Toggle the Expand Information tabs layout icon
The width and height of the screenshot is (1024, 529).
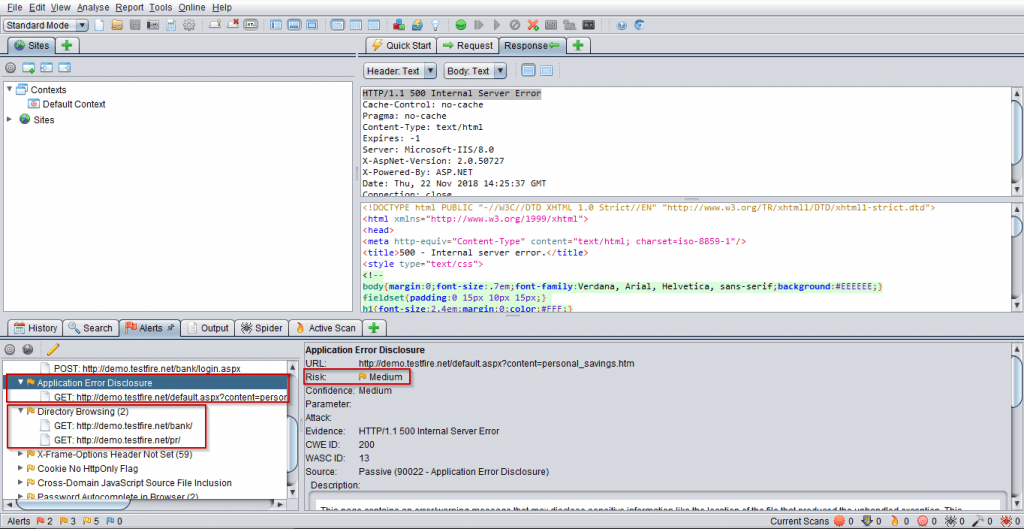point(294,25)
